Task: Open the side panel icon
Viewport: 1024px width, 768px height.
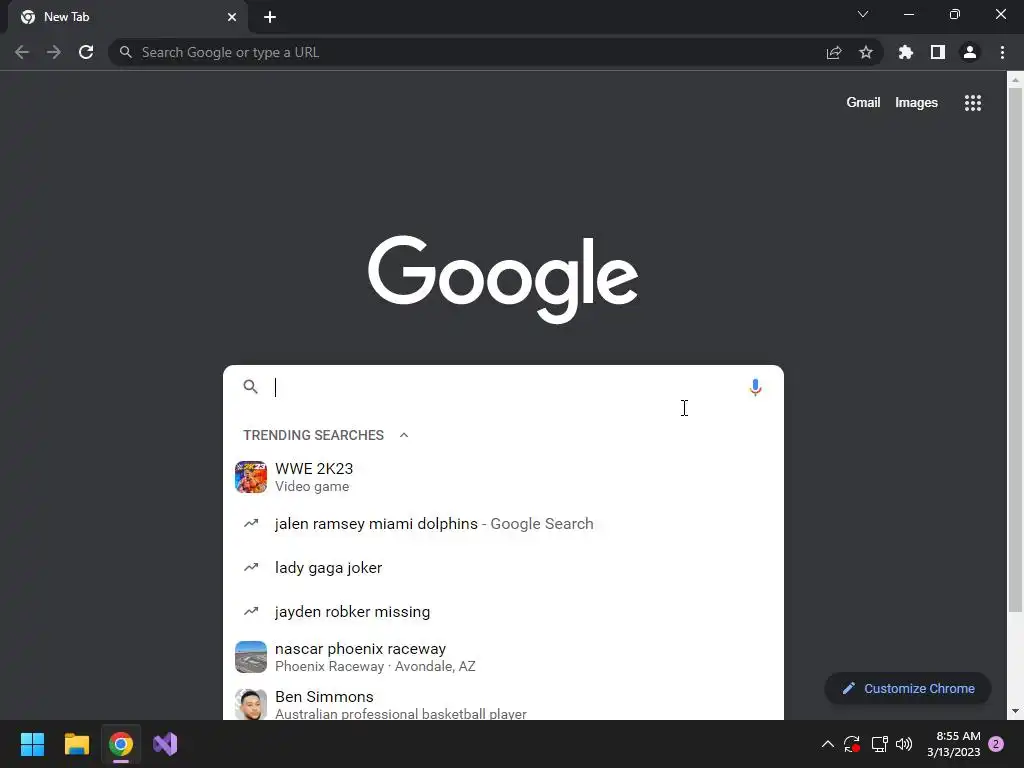Action: tap(938, 52)
